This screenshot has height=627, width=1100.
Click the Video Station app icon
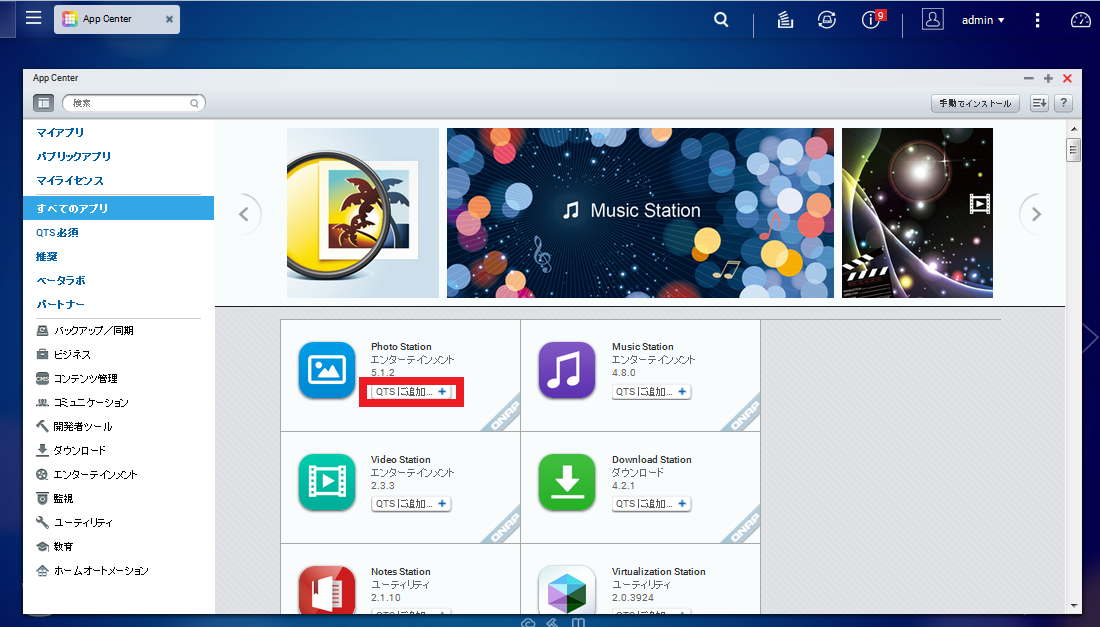pyautogui.click(x=327, y=483)
